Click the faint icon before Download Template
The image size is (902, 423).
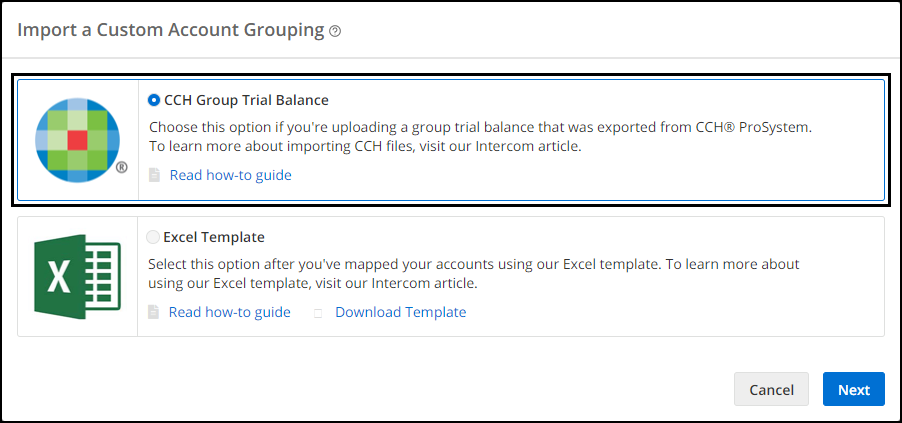[x=318, y=313]
